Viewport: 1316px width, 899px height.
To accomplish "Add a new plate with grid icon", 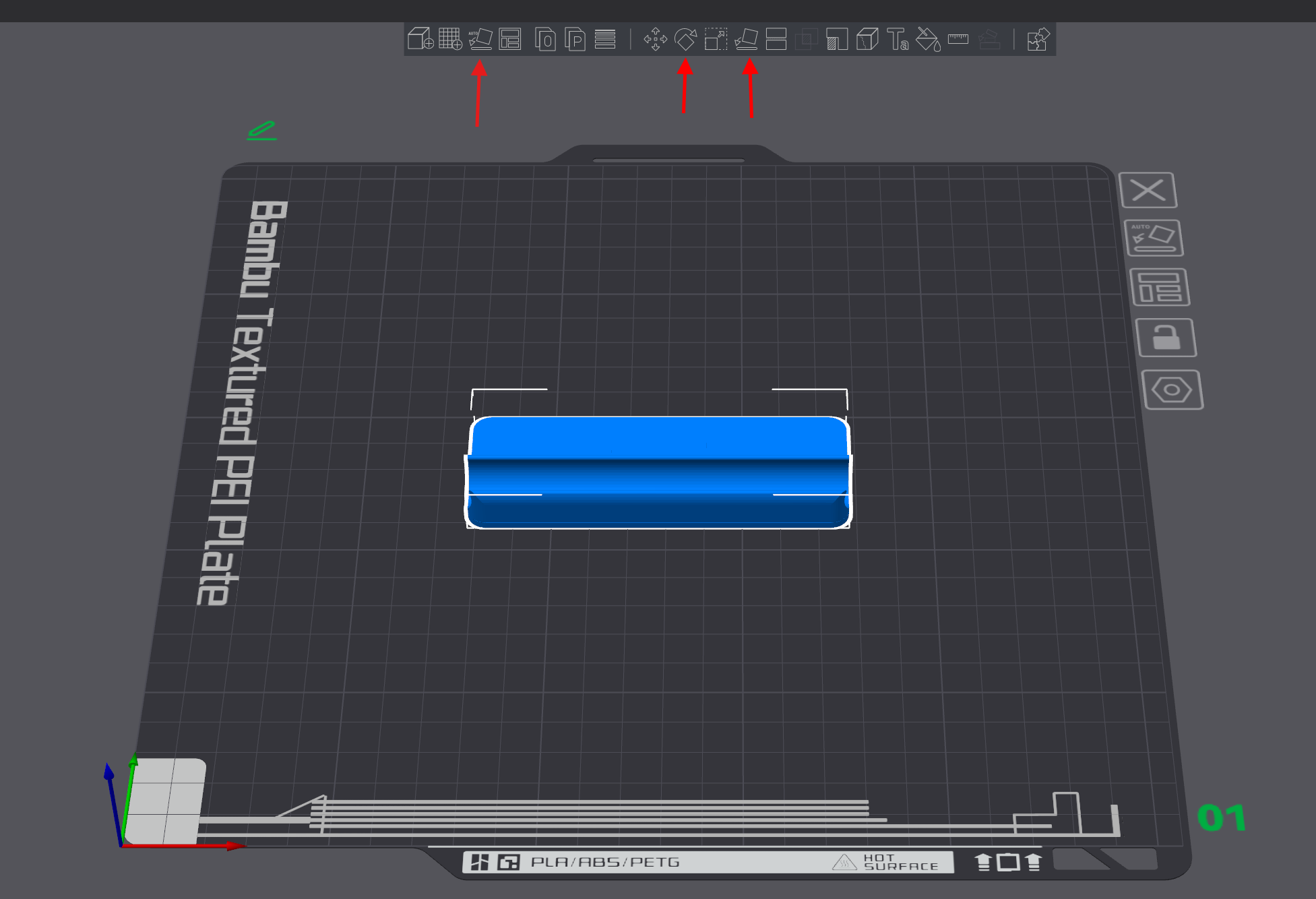I will 450,39.
